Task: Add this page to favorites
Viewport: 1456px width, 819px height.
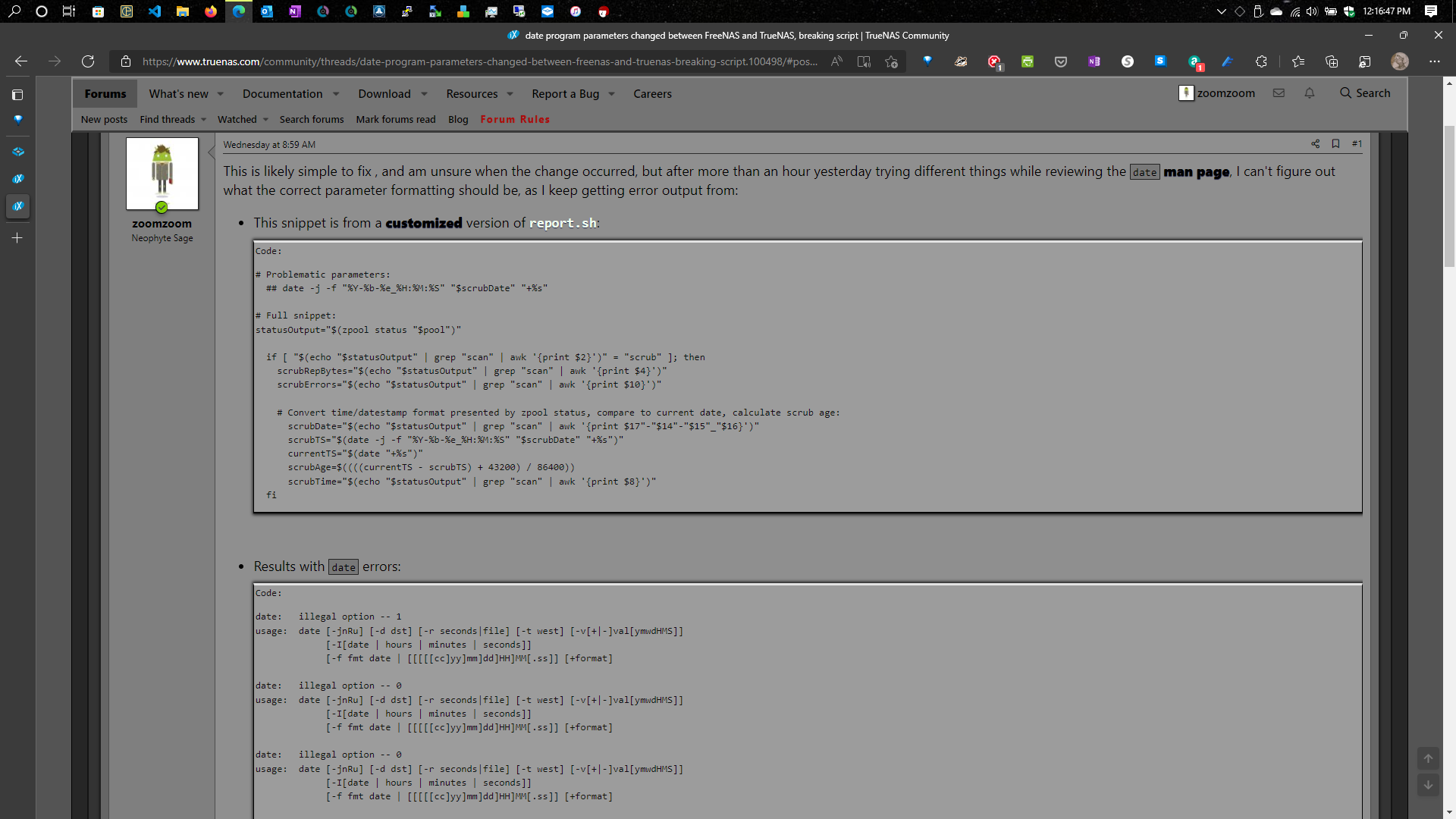Action: pyautogui.click(x=892, y=61)
